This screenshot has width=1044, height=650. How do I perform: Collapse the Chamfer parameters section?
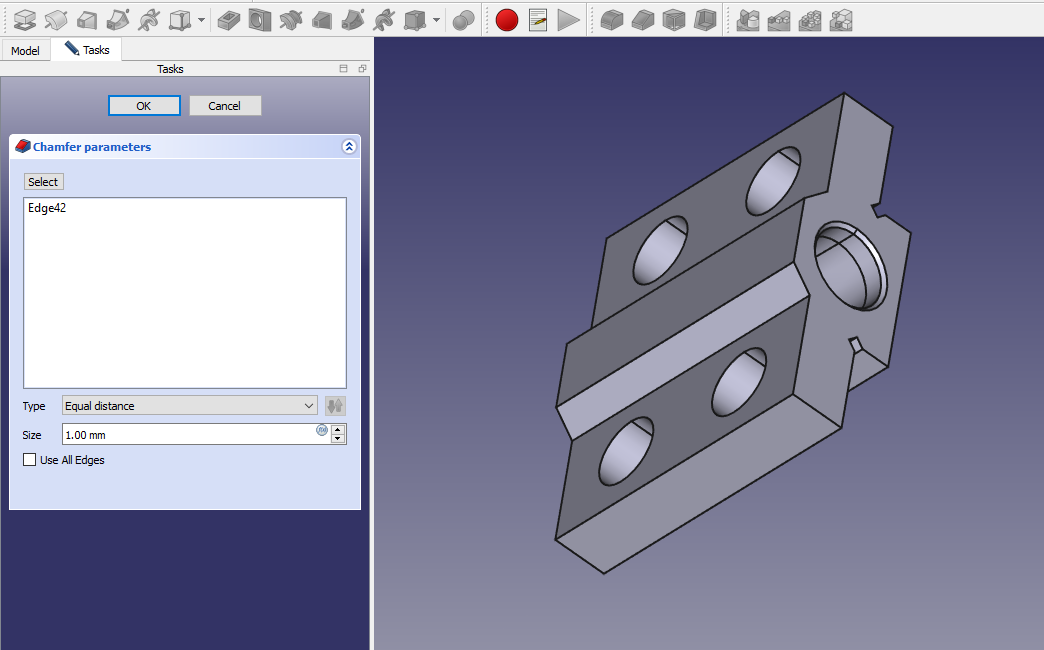[x=349, y=147]
